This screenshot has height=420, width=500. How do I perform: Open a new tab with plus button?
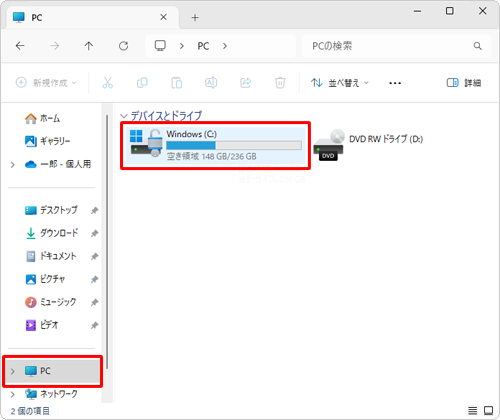195,18
